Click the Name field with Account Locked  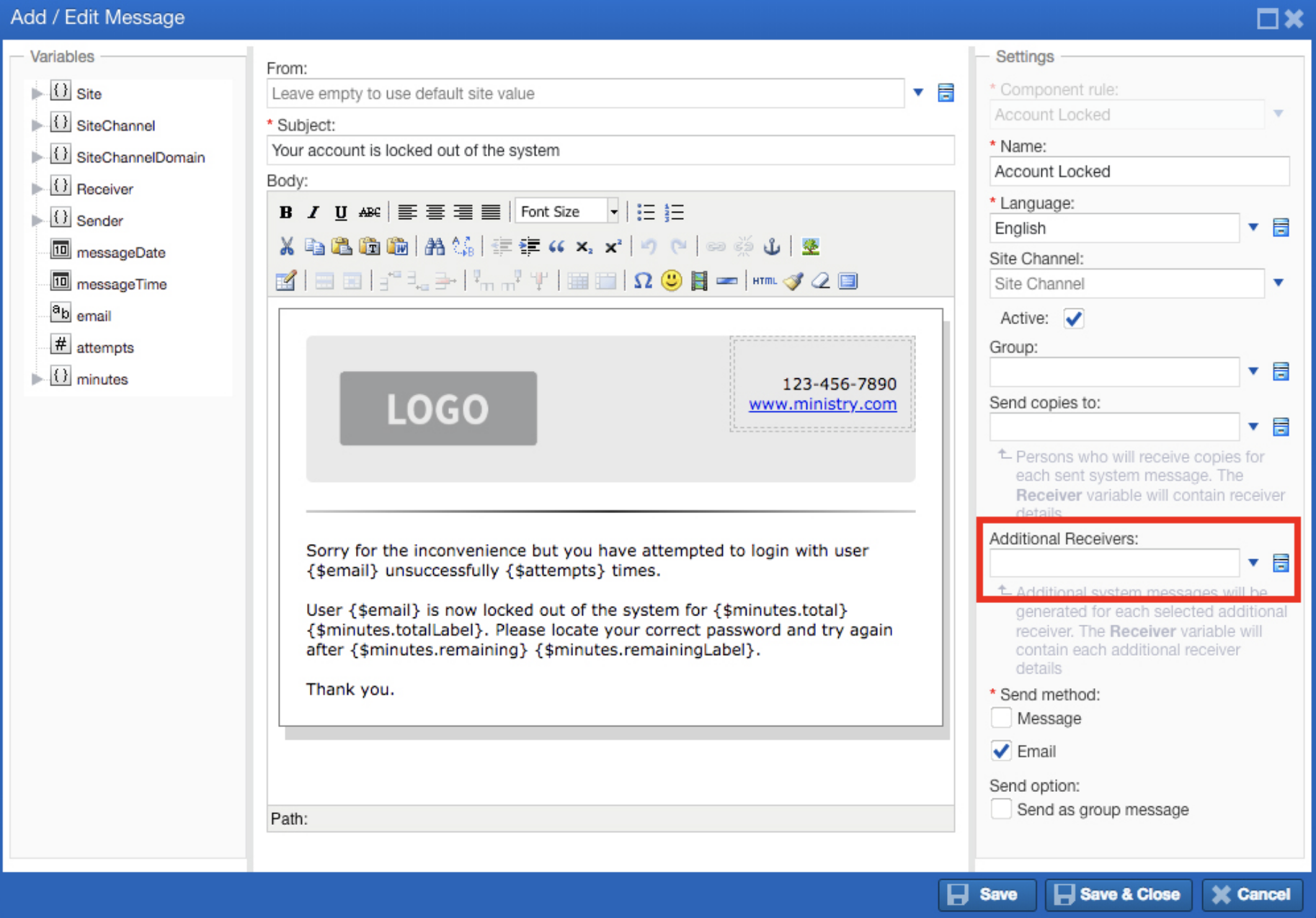[1139, 171]
